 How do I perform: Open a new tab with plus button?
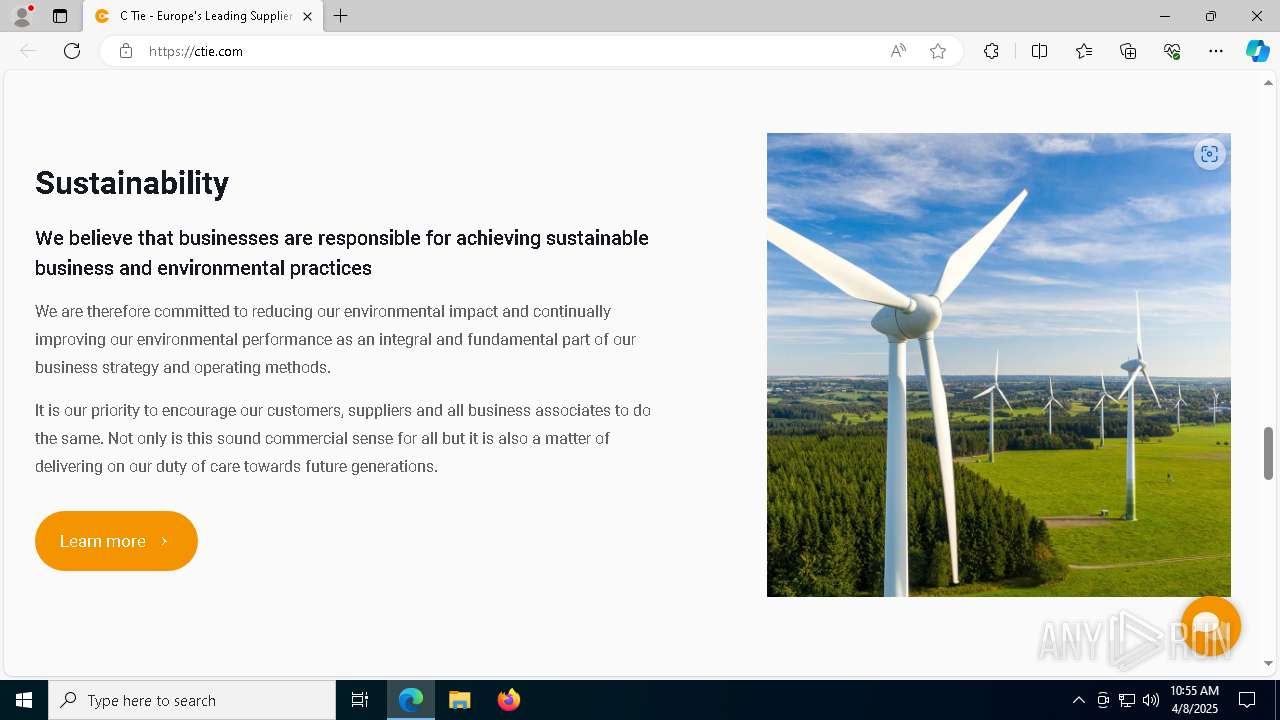click(x=341, y=16)
